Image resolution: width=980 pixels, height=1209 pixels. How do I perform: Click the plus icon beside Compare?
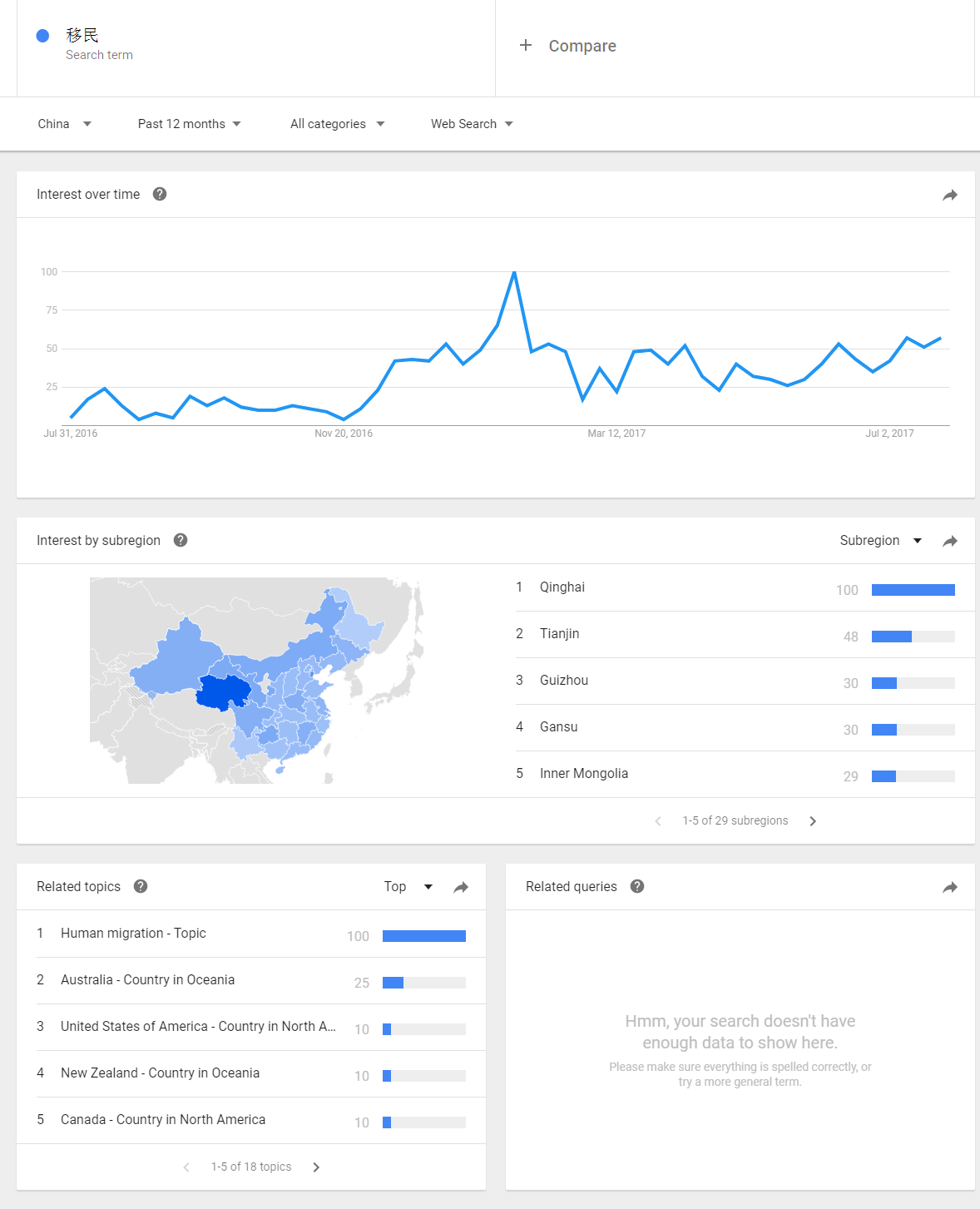click(526, 45)
